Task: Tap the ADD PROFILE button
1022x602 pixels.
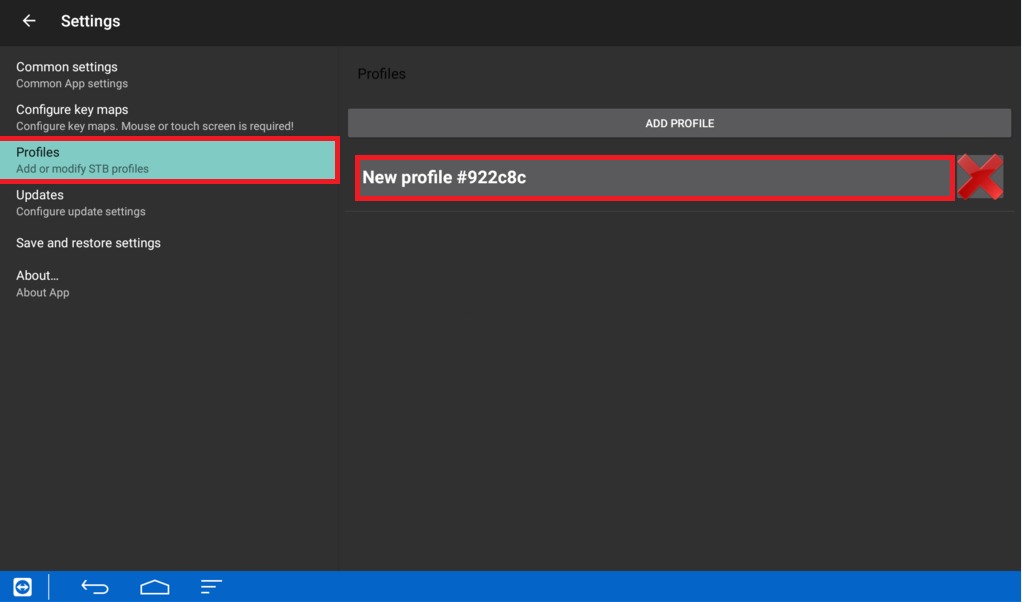Action: click(x=679, y=122)
